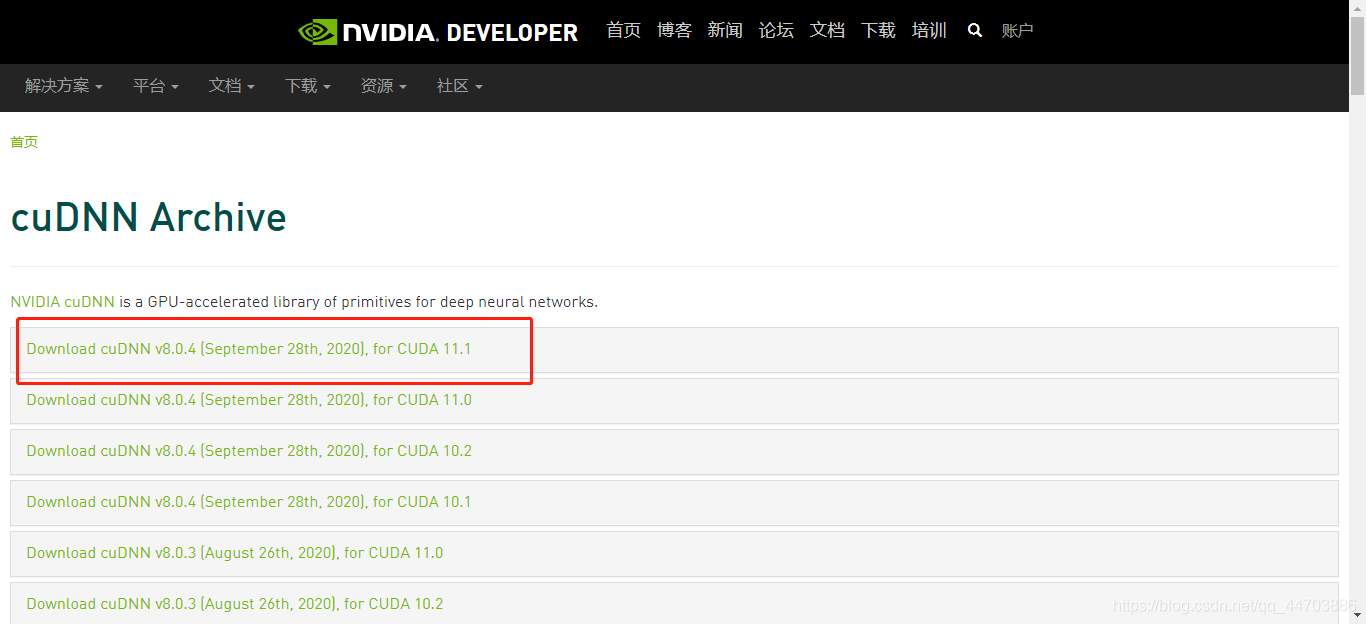
Task: Open the search magnifier icon
Action: click(975, 31)
